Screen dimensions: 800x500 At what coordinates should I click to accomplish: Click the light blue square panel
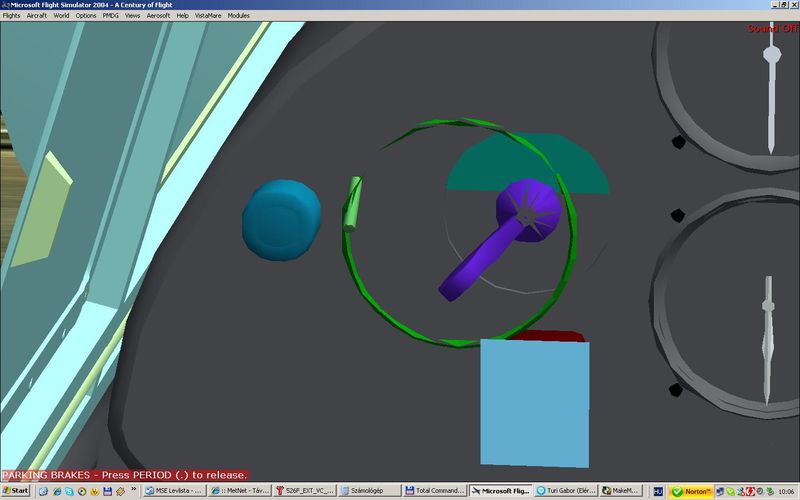pos(534,400)
